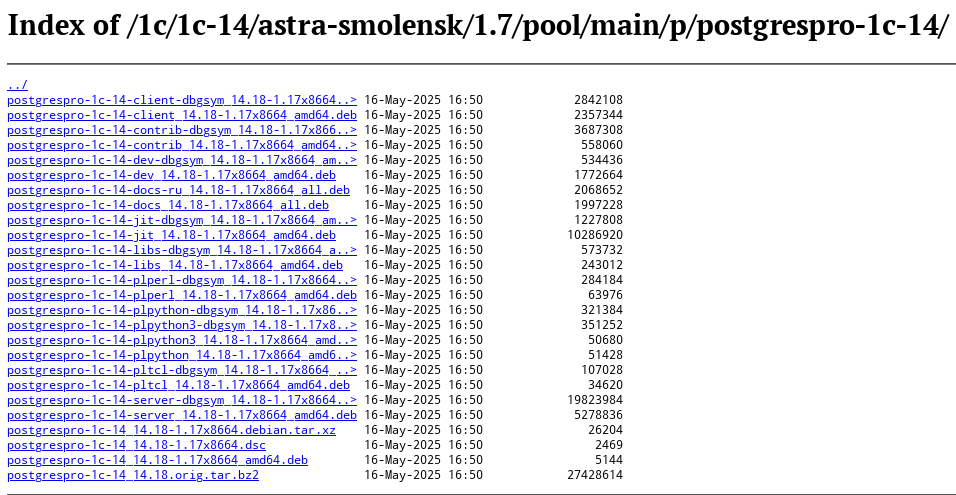Download postgrespro-1c-14-client-dbgsym package link
The height and width of the screenshot is (495, 956).
[x=182, y=100]
